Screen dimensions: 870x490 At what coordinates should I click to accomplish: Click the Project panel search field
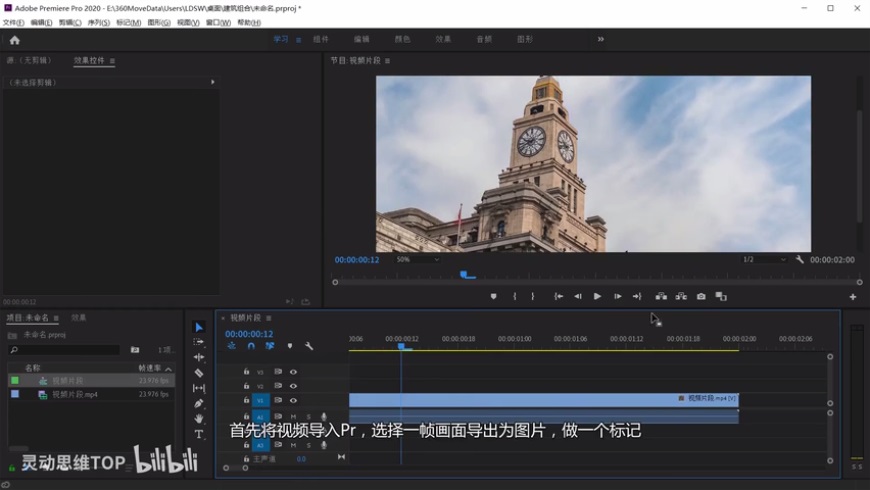point(64,350)
